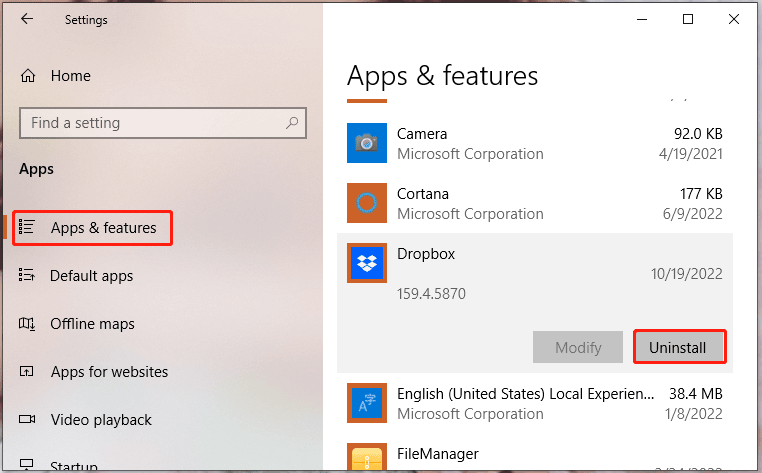The width and height of the screenshot is (762, 473).
Task: Click the Apps for websites icon
Action: pyautogui.click(x=27, y=371)
